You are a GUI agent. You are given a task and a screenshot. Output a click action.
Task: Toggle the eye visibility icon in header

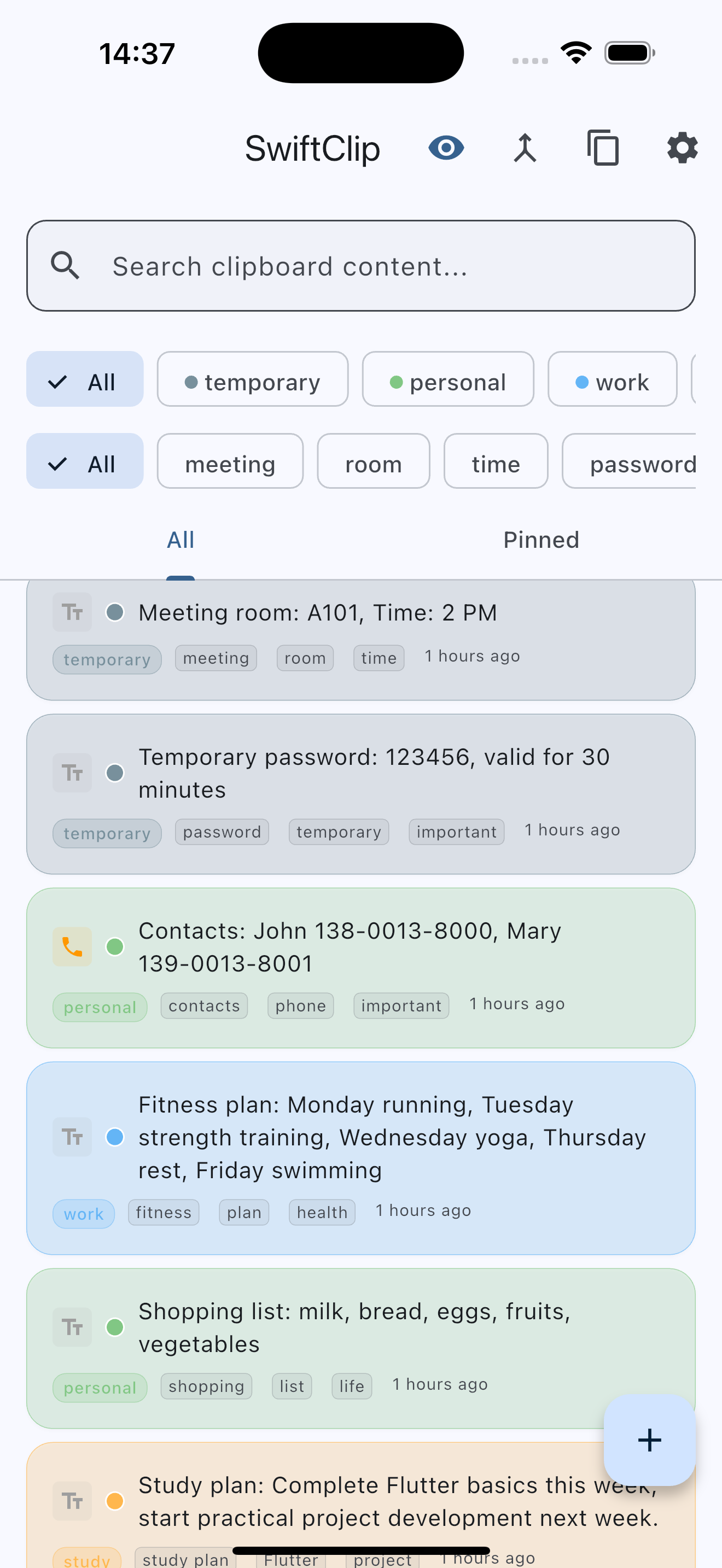point(446,148)
